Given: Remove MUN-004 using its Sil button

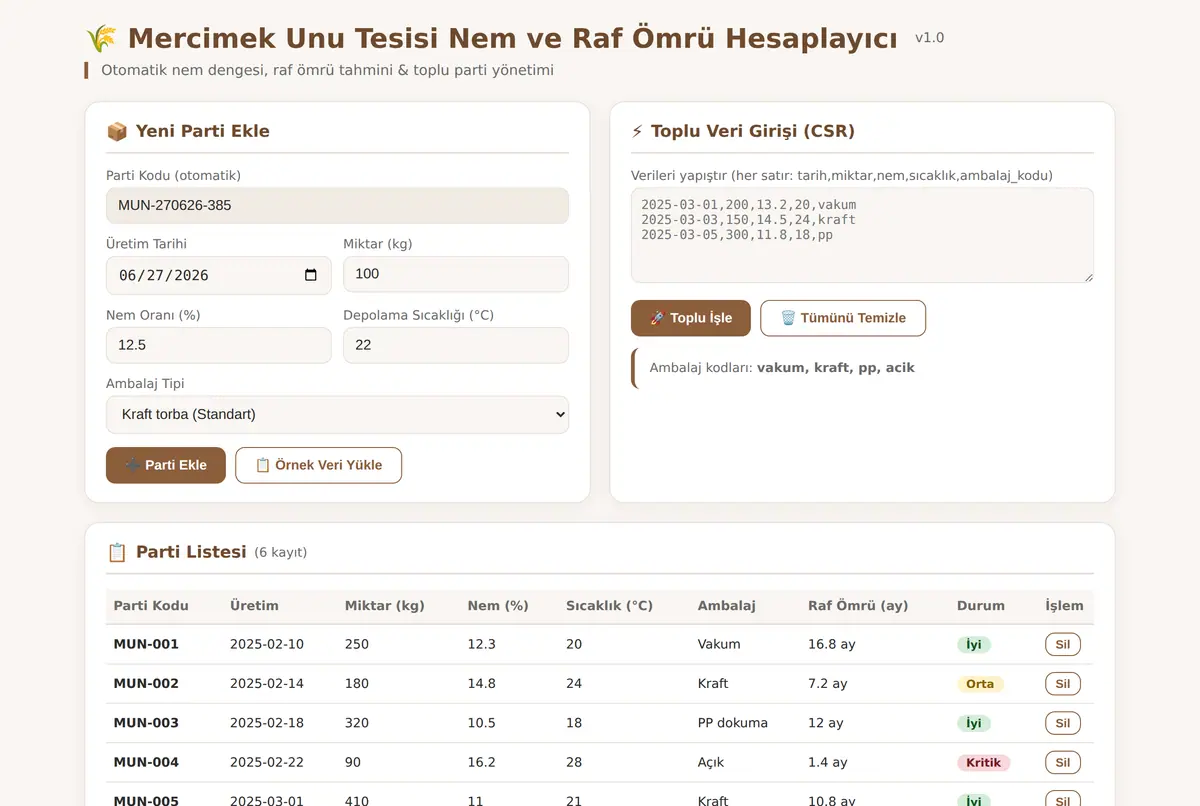Looking at the screenshot, I should pyautogui.click(x=1063, y=762).
